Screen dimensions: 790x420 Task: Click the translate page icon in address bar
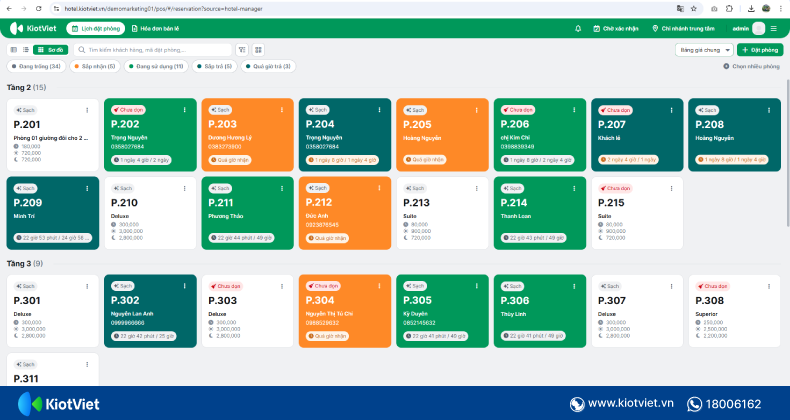pyautogui.click(x=680, y=9)
